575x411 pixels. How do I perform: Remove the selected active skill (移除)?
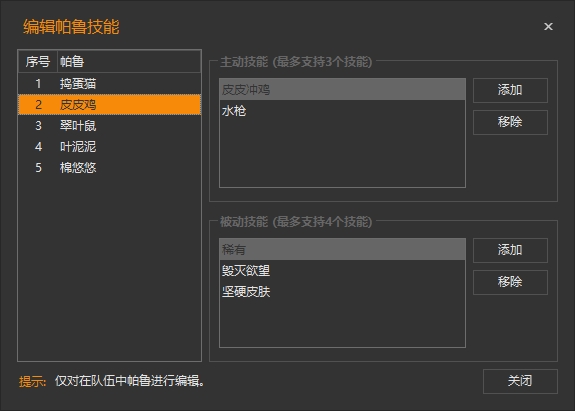510,122
